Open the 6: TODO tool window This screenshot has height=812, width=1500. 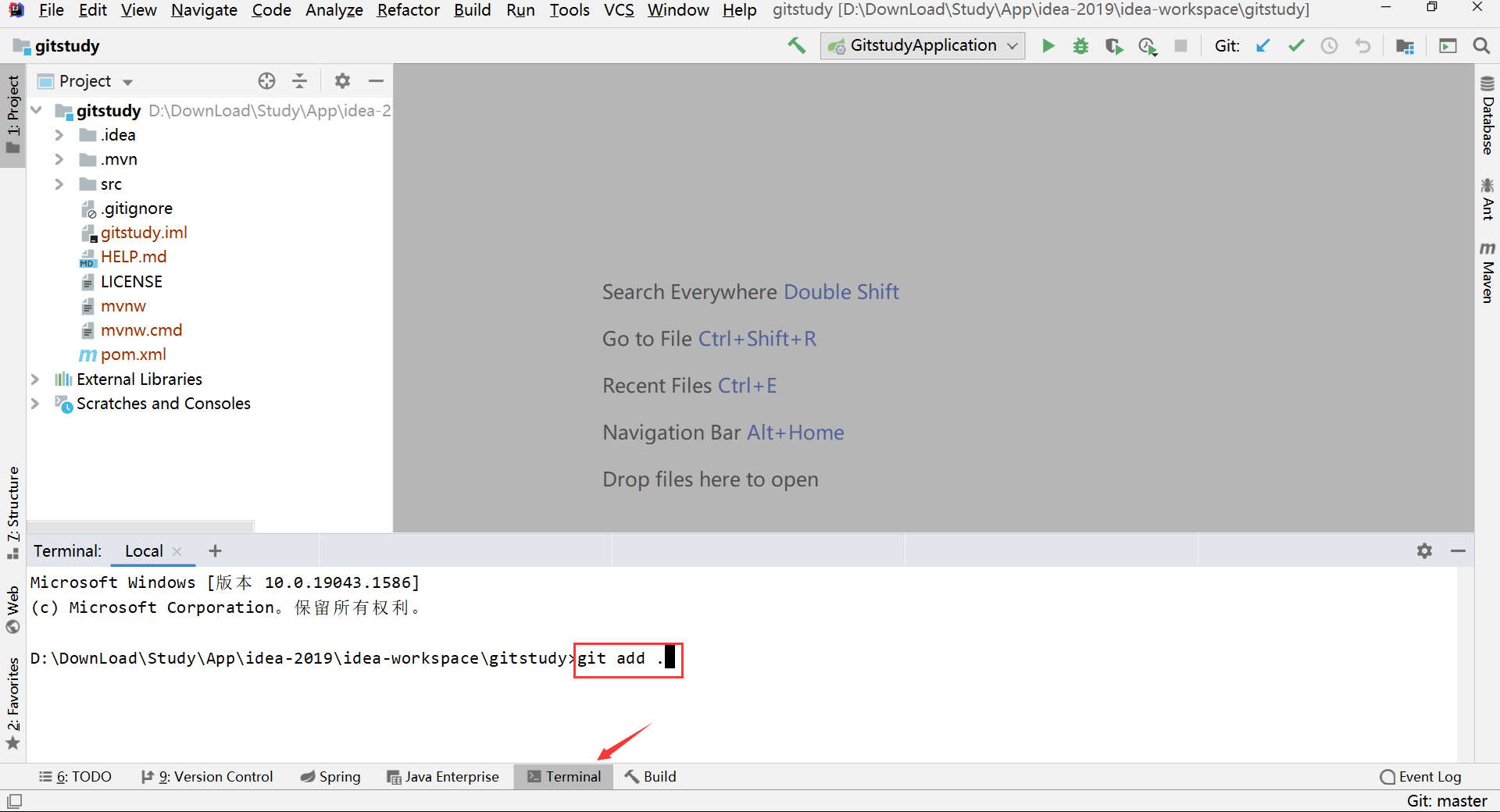tap(75, 777)
